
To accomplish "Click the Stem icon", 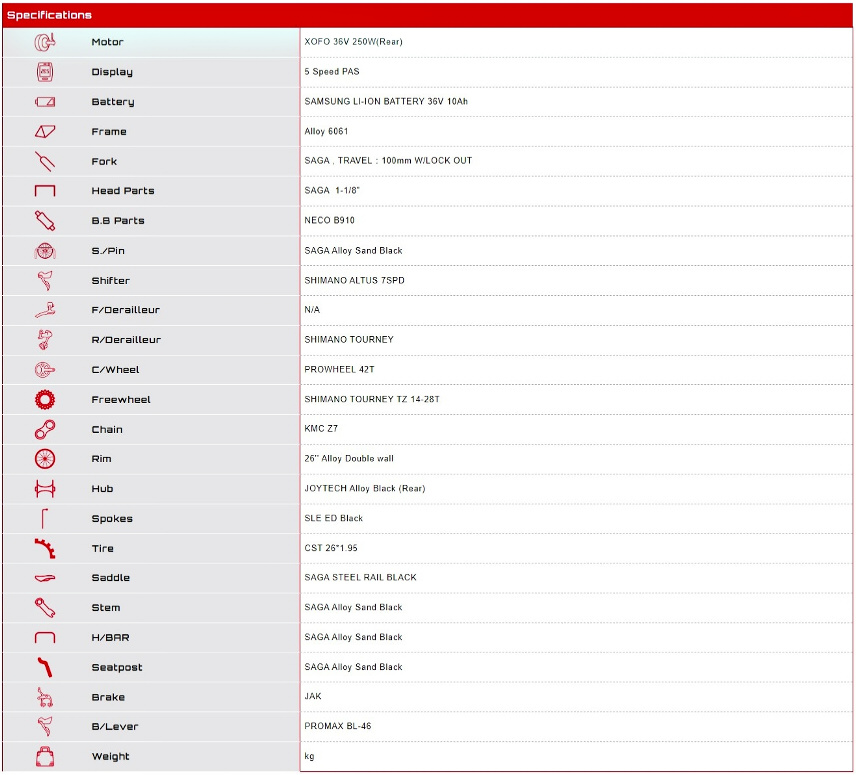I will pyautogui.click(x=45, y=608).
